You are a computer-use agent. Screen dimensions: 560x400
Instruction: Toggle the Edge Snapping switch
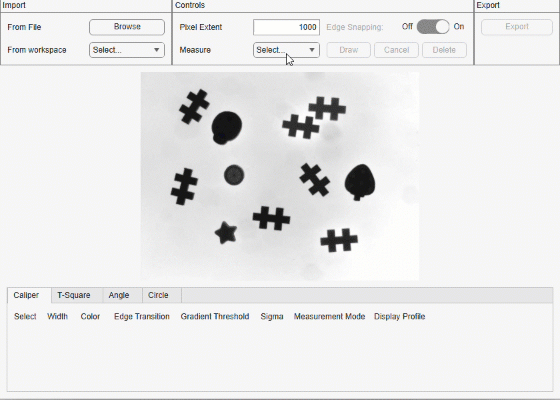coord(433,27)
